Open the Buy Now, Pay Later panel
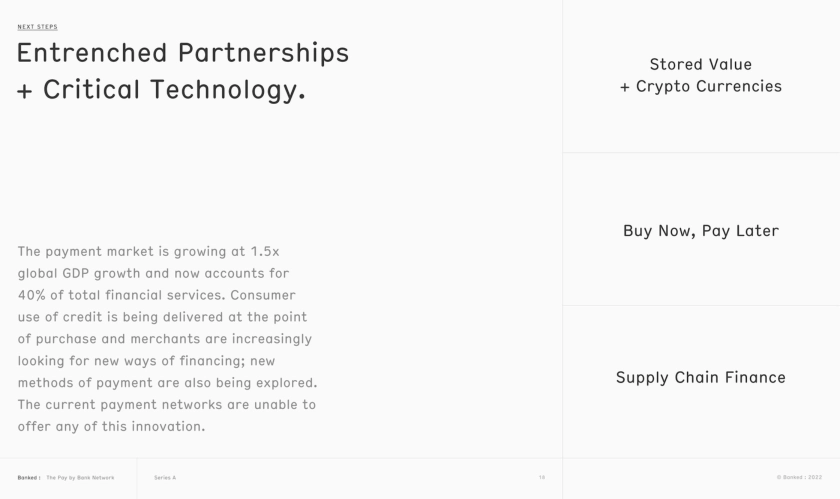Image resolution: width=840 pixels, height=499 pixels. pyautogui.click(x=700, y=230)
